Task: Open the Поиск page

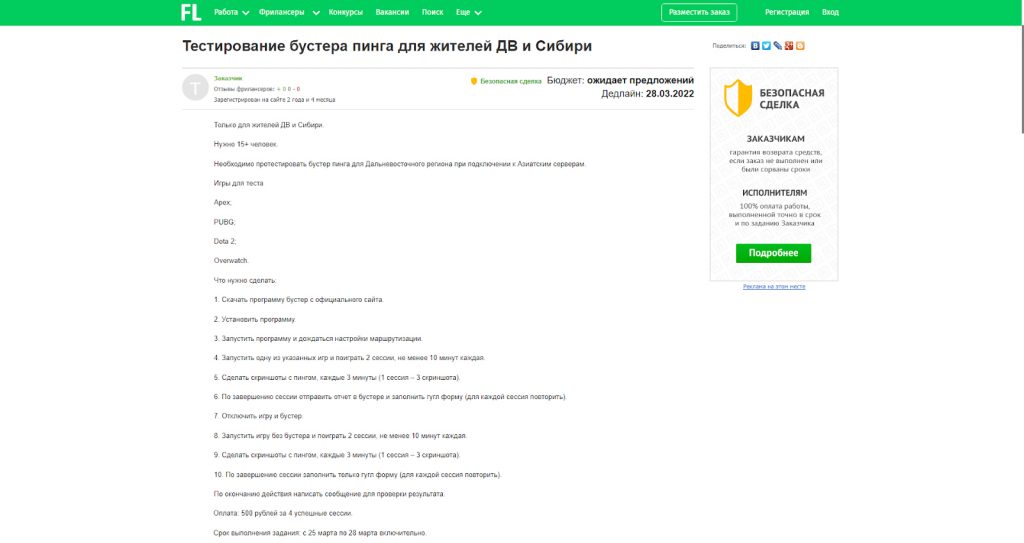Action: pos(433,12)
